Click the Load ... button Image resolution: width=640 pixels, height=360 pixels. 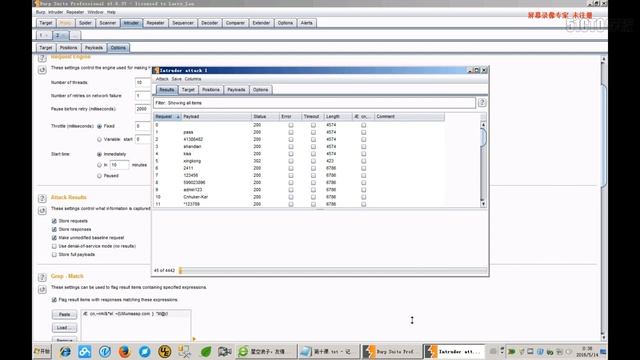[64, 327]
